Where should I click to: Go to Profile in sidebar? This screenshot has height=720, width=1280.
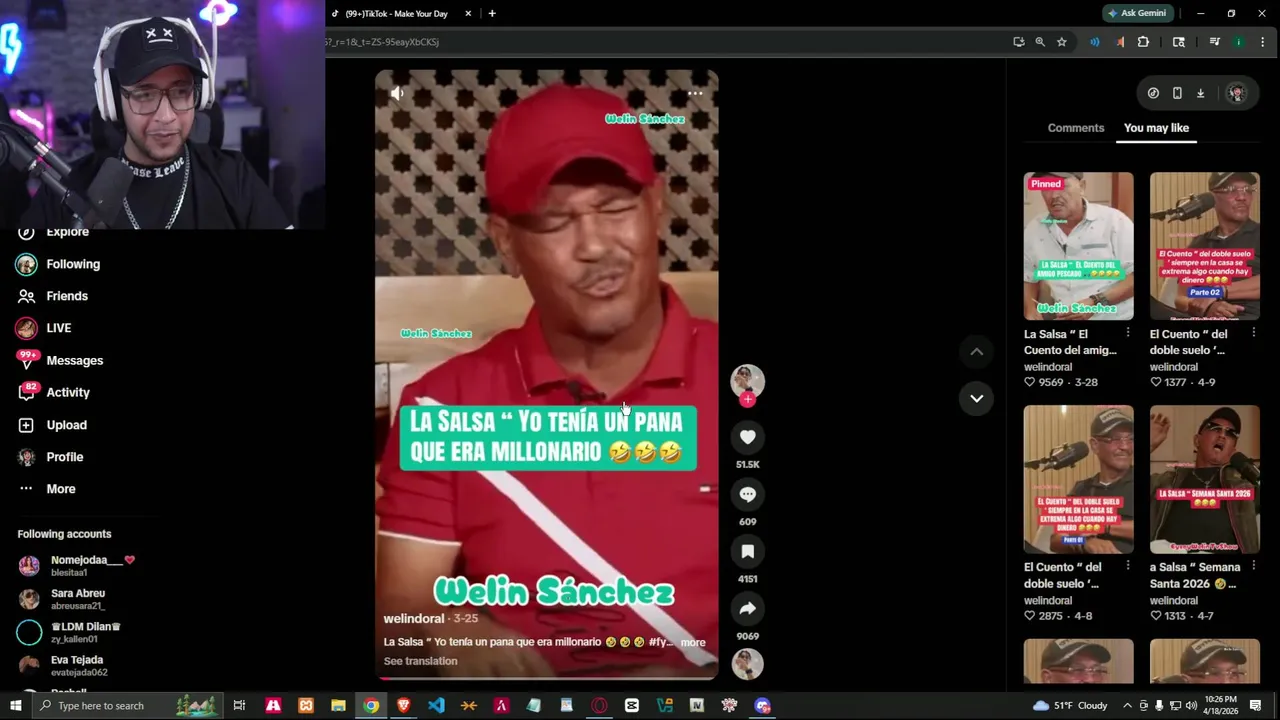coord(64,457)
